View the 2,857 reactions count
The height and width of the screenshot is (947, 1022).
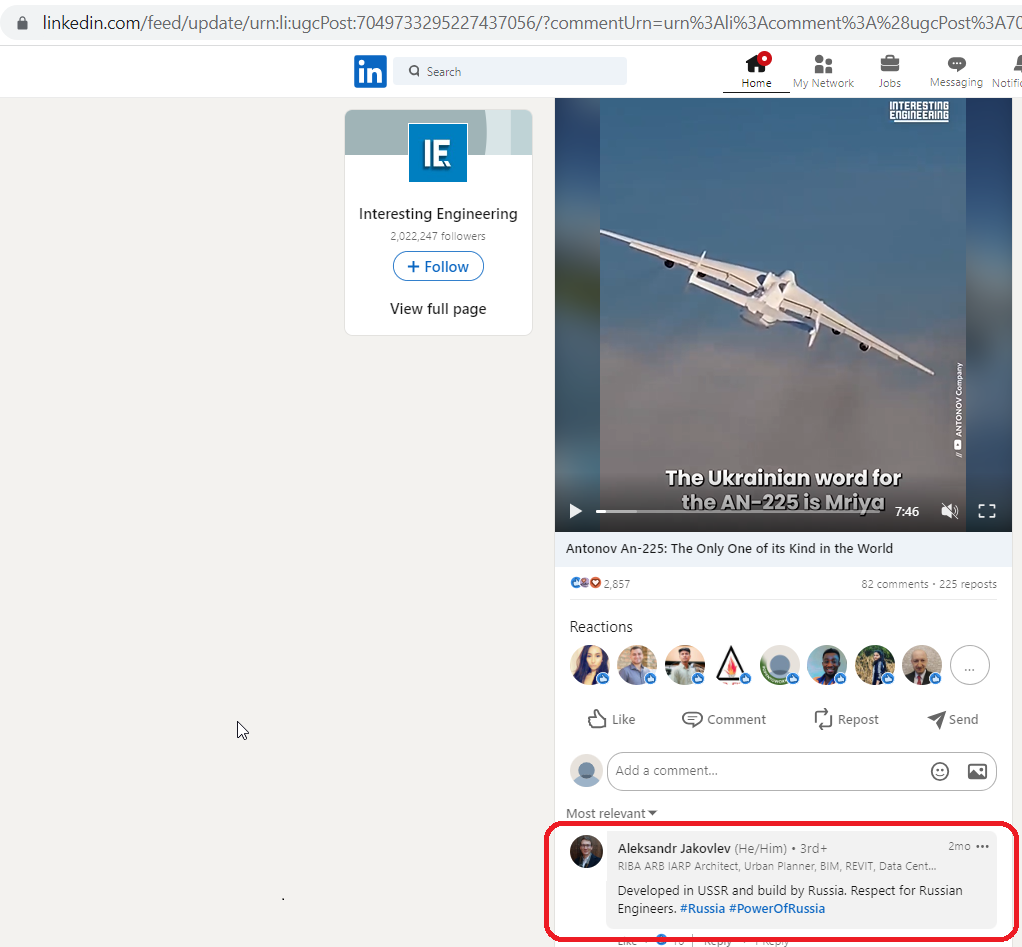pos(617,584)
